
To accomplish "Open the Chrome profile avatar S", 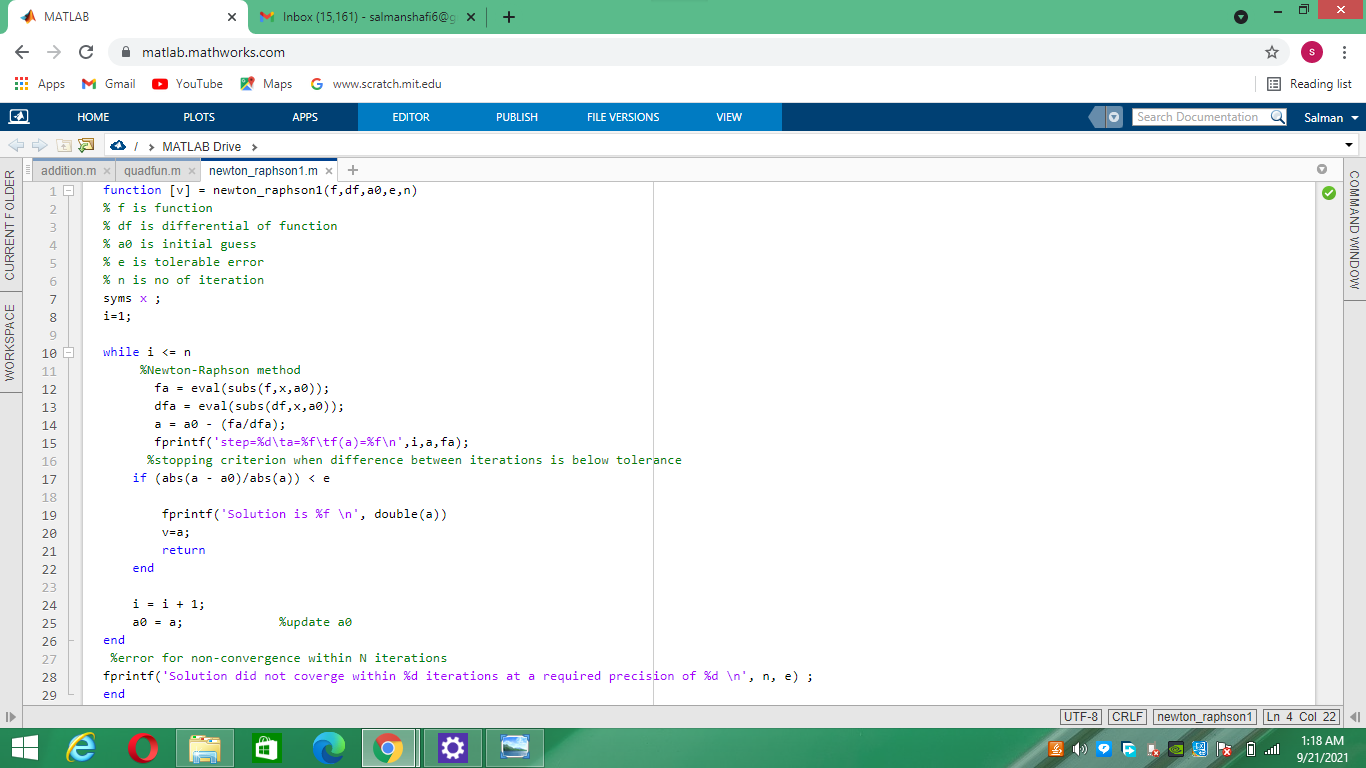I will point(1312,52).
